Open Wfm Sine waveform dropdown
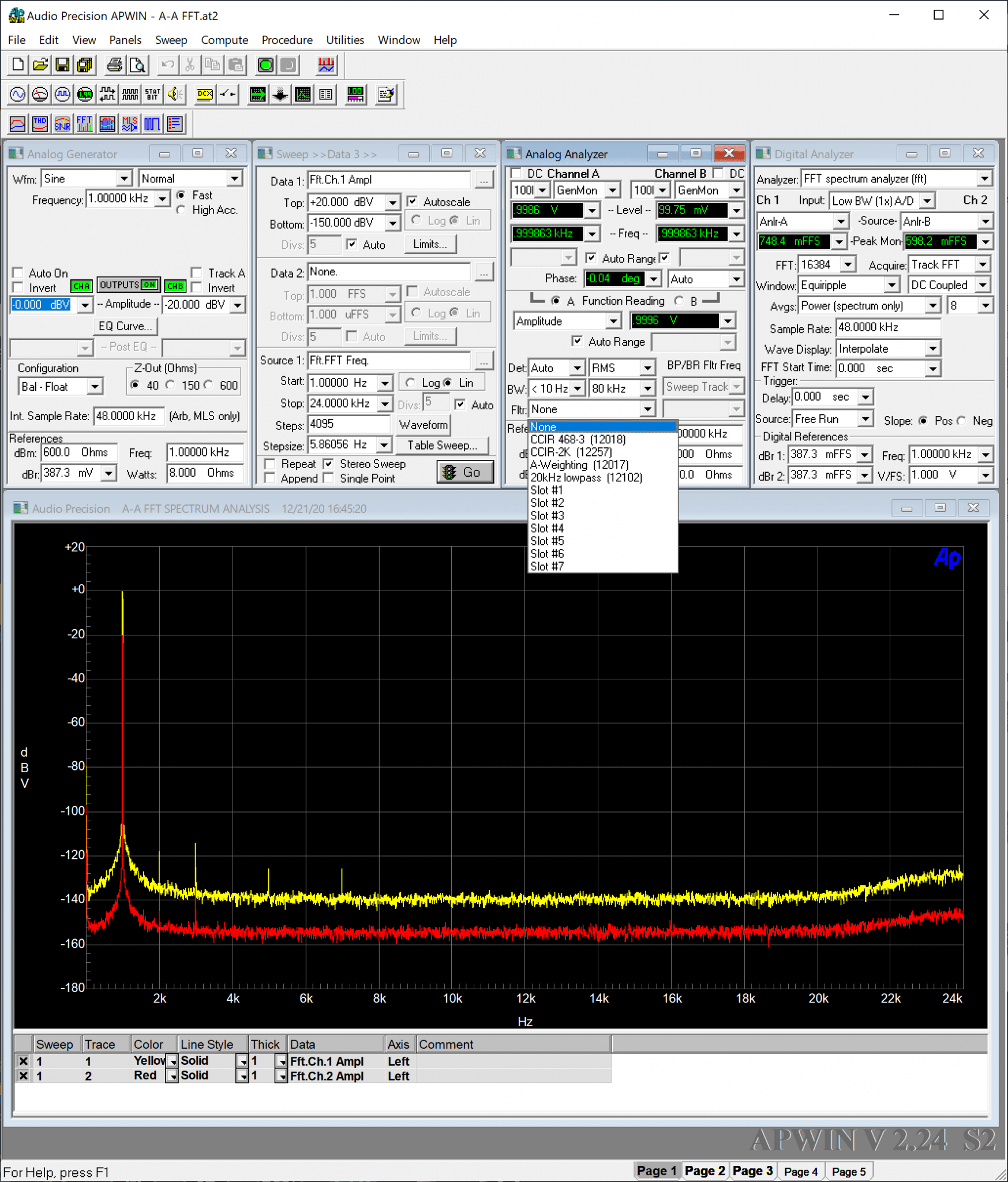The height and width of the screenshot is (1182, 1008). coord(124,178)
